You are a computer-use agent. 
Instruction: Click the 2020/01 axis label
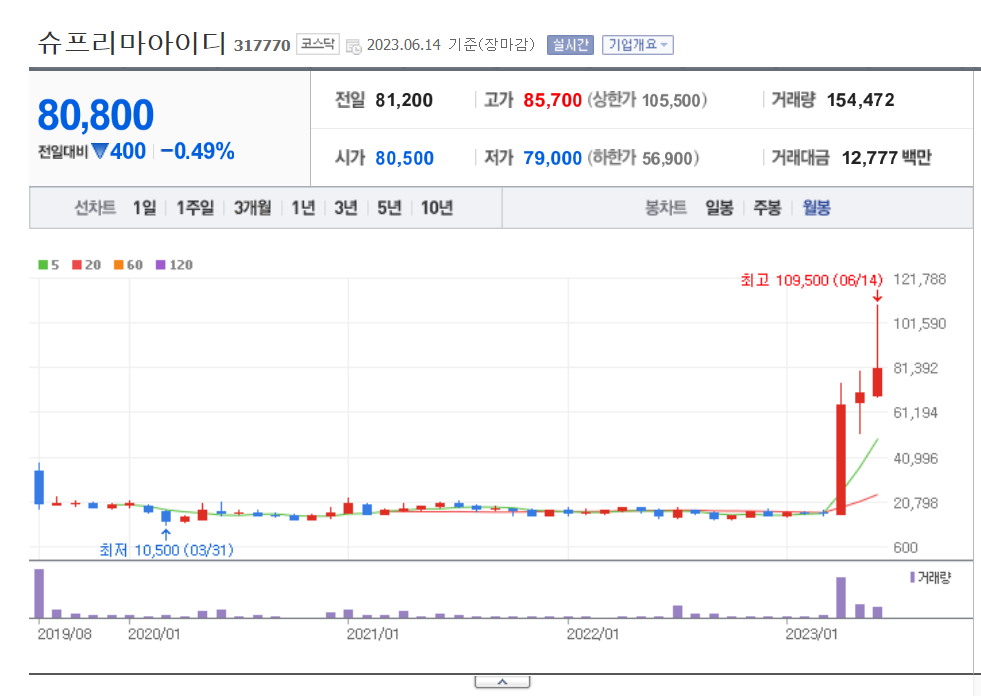tap(154, 634)
